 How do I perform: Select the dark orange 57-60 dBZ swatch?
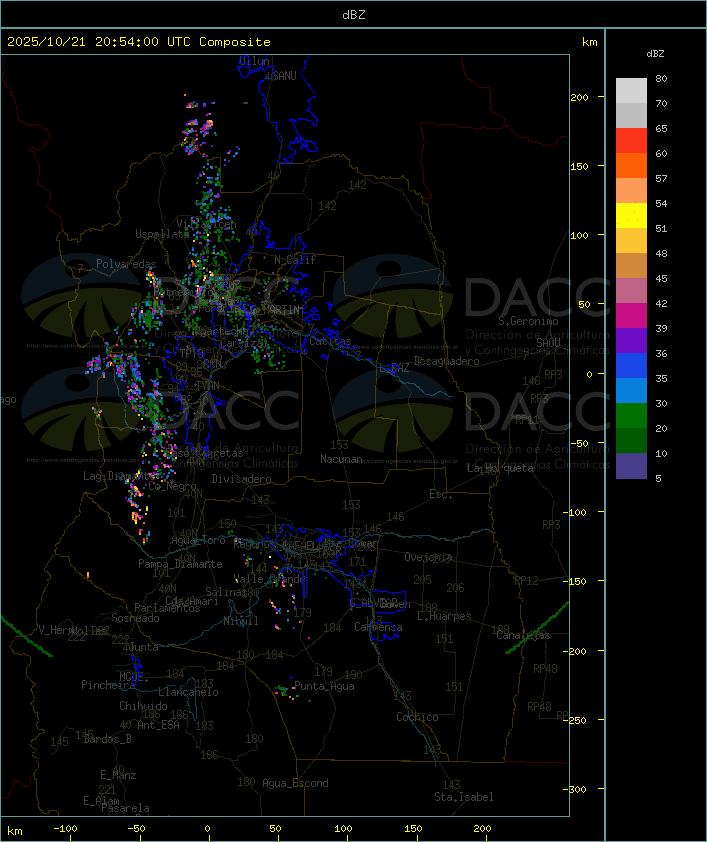coord(631,165)
